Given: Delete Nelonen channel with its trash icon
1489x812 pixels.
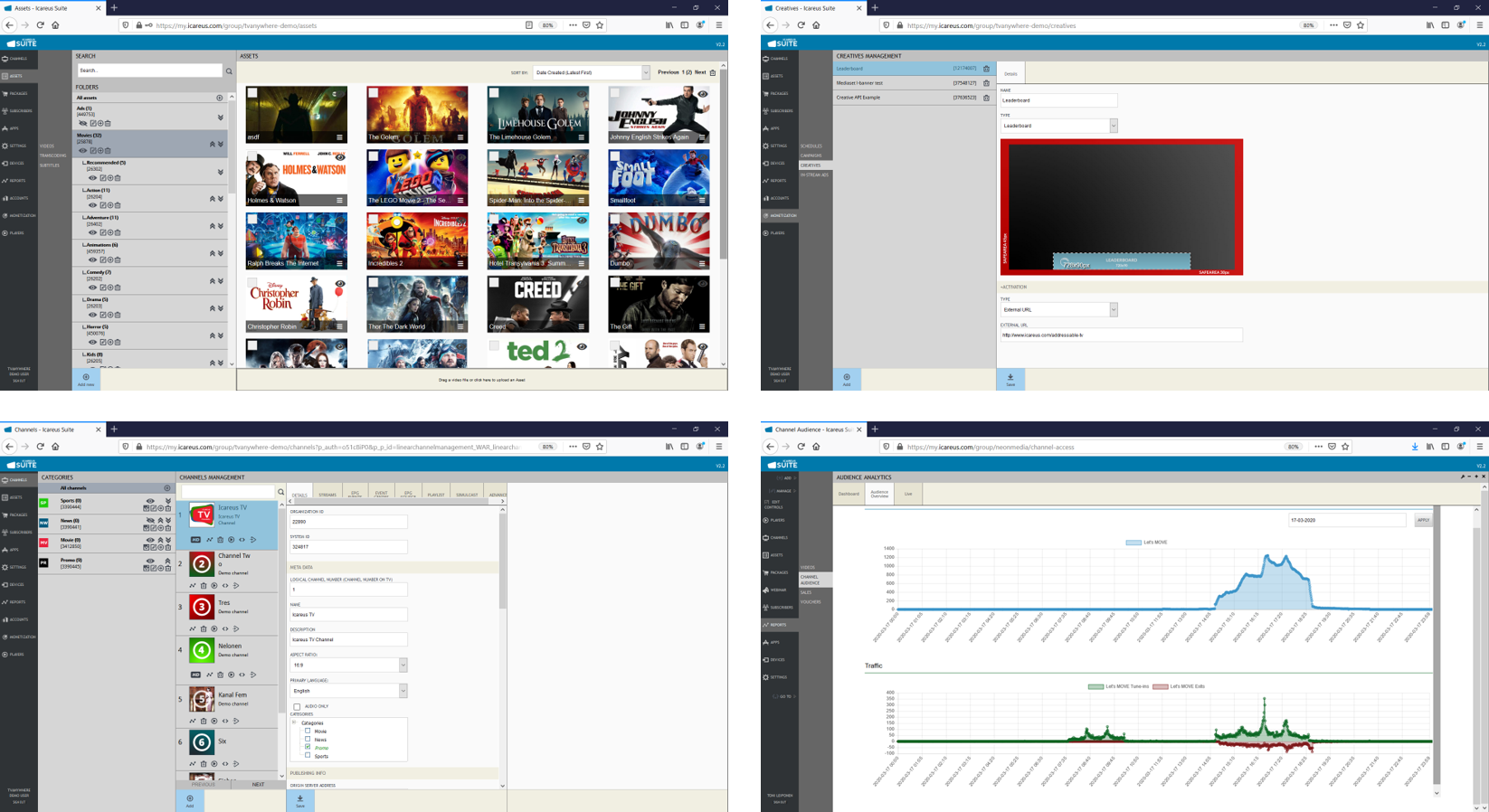Looking at the screenshot, I should click(x=220, y=675).
